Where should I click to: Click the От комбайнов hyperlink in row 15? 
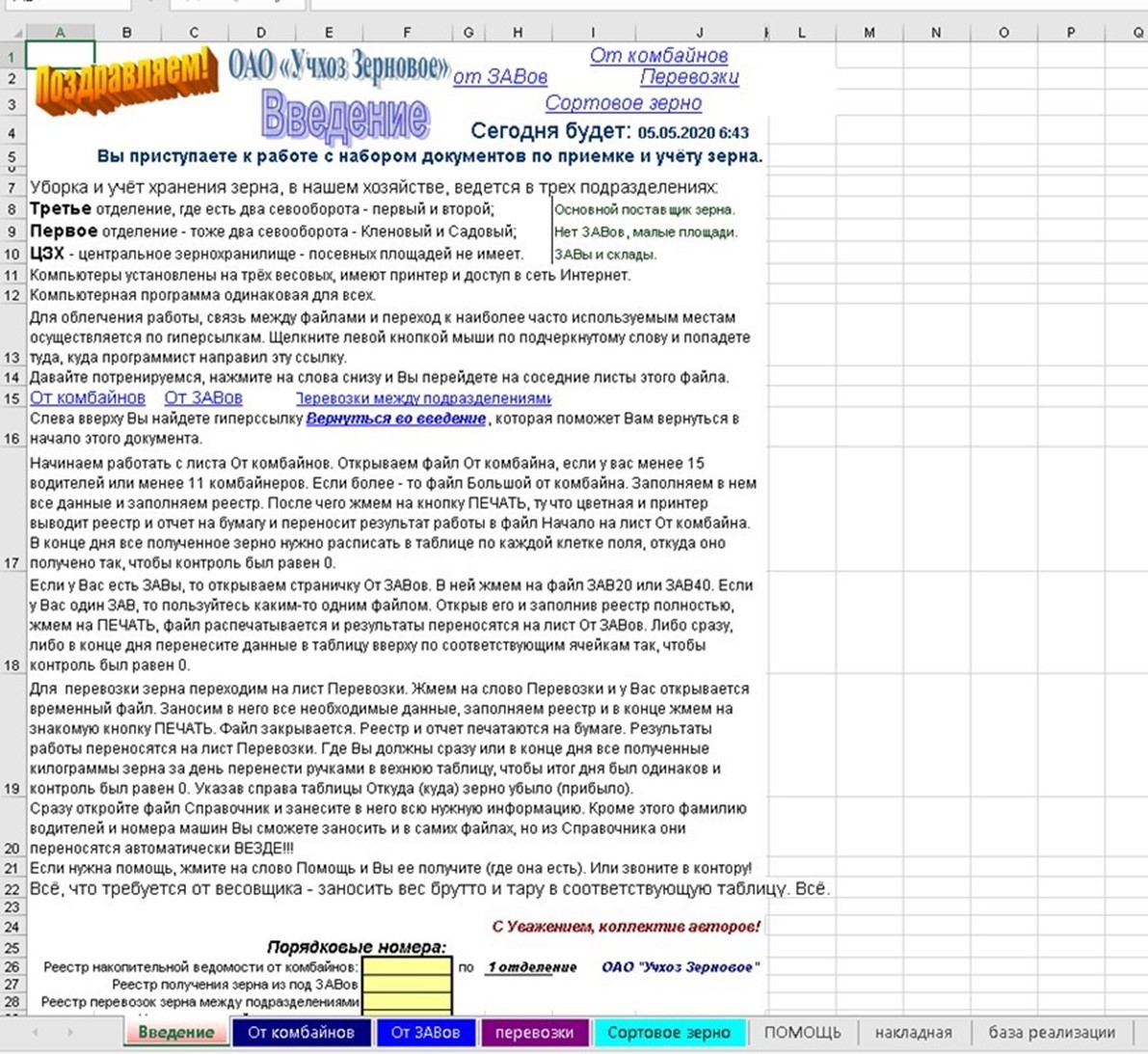point(88,397)
